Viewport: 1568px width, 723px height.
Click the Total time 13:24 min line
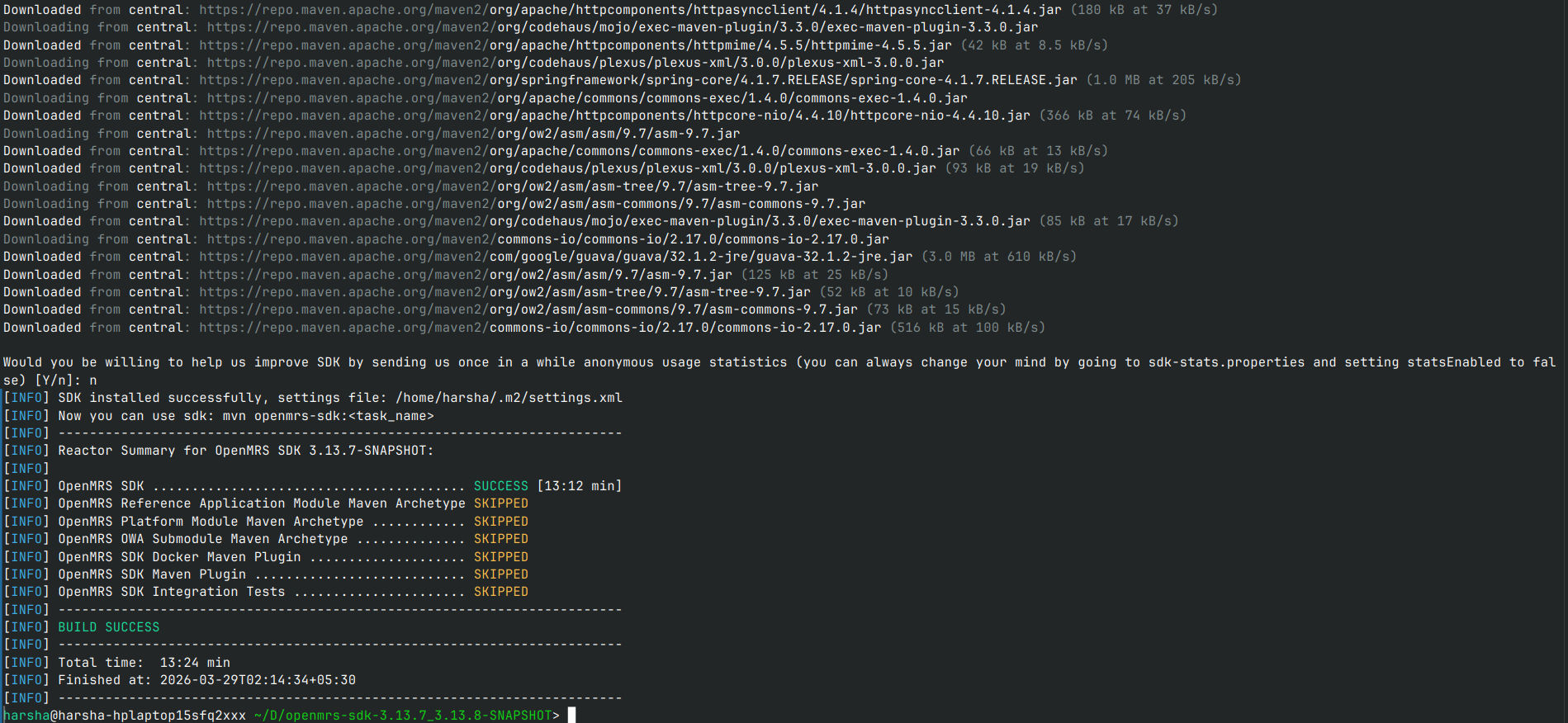click(144, 663)
